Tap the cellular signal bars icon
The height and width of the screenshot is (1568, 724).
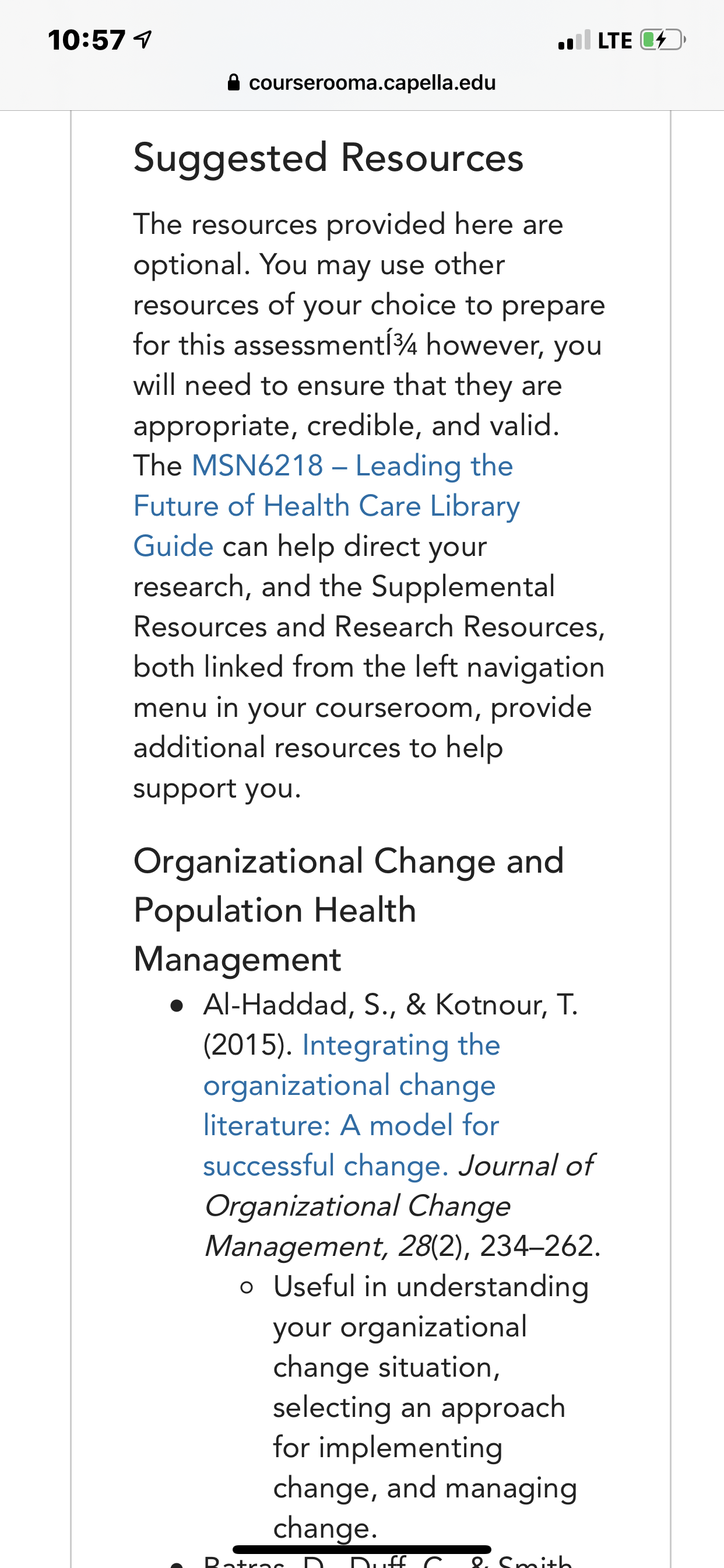click(x=574, y=40)
